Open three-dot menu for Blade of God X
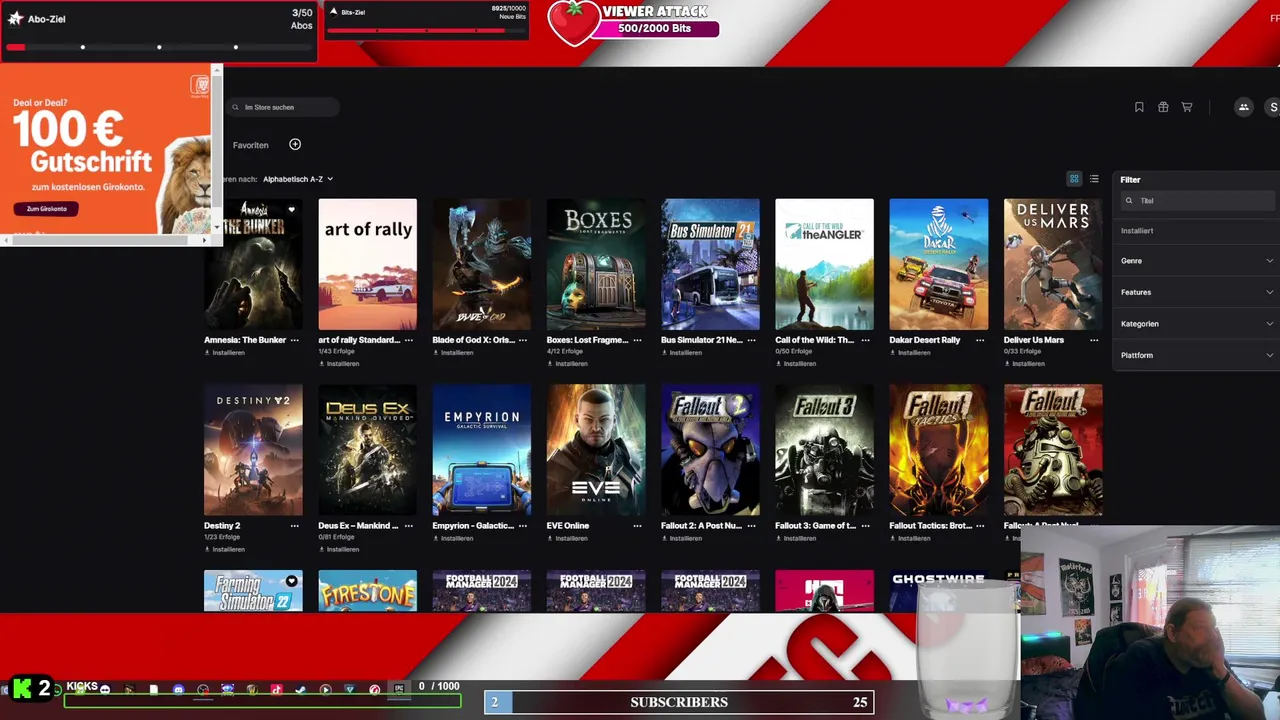 [523, 340]
